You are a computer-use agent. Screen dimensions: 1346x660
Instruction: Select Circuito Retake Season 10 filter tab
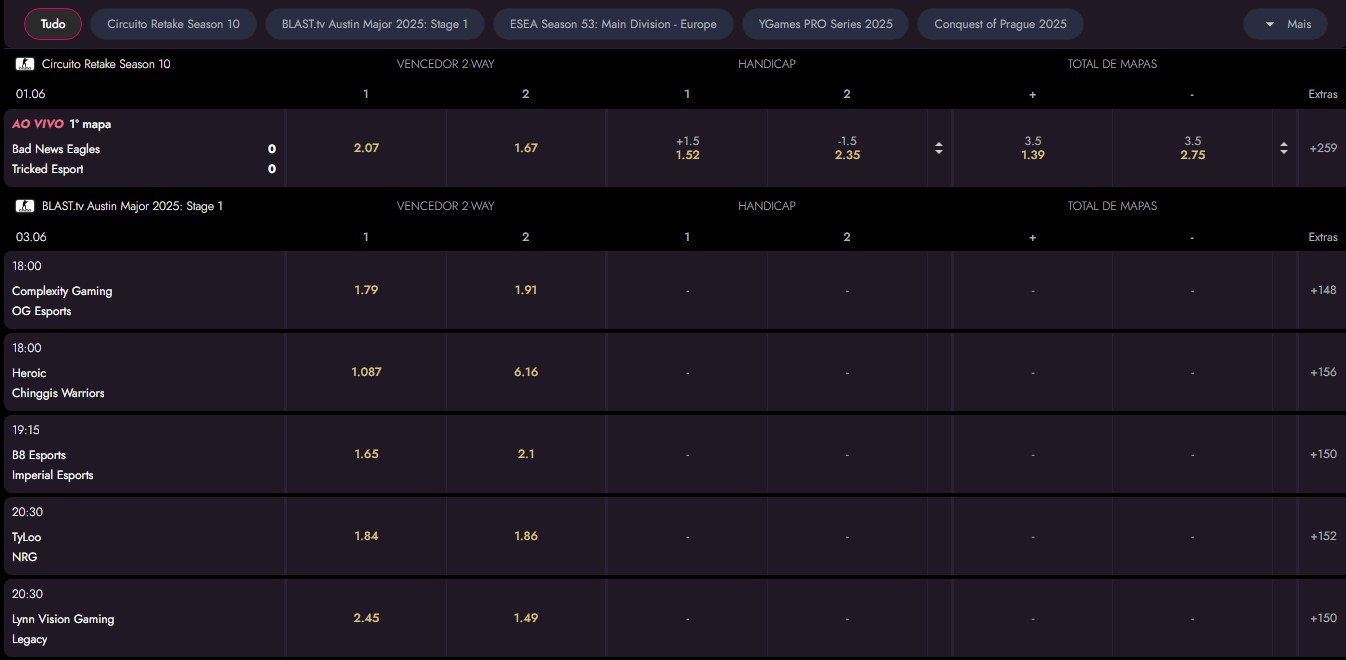[x=173, y=24]
